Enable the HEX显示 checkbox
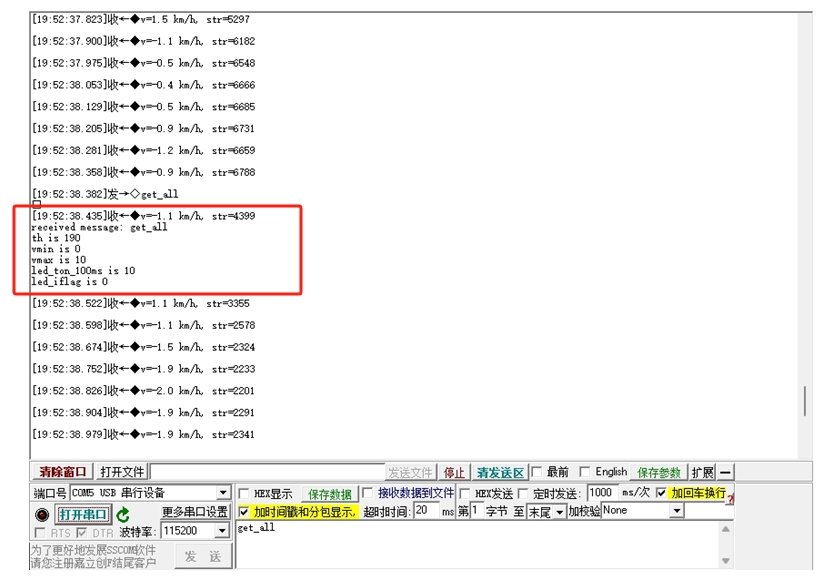The height and width of the screenshot is (580, 818). [244, 494]
